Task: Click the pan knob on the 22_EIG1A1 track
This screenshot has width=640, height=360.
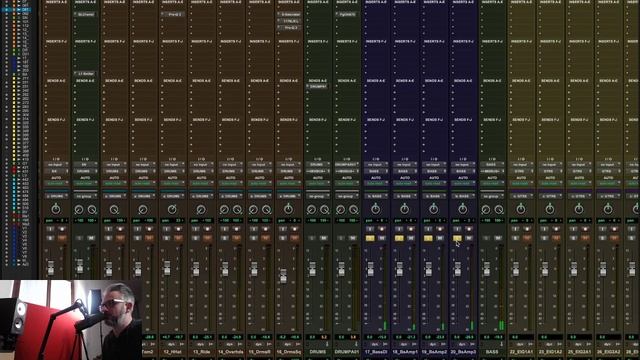Action: (521, 209)
